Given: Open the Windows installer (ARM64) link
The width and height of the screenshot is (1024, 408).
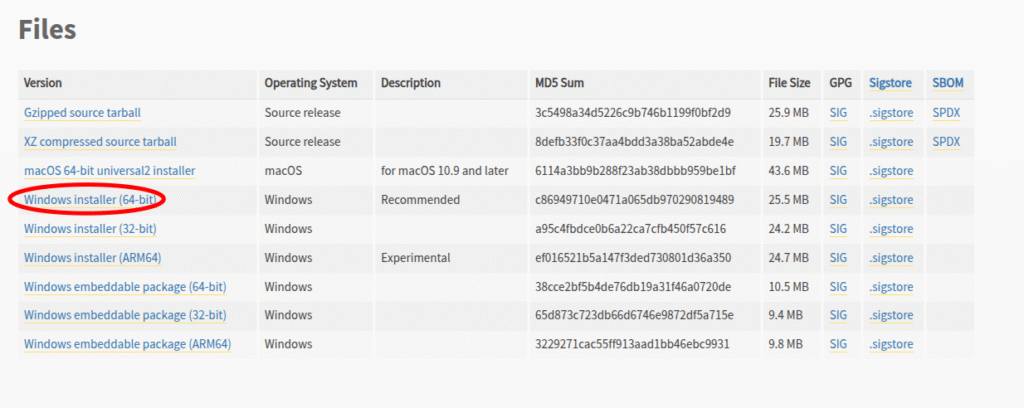Looking at the screenshot, I should point(93,258).
